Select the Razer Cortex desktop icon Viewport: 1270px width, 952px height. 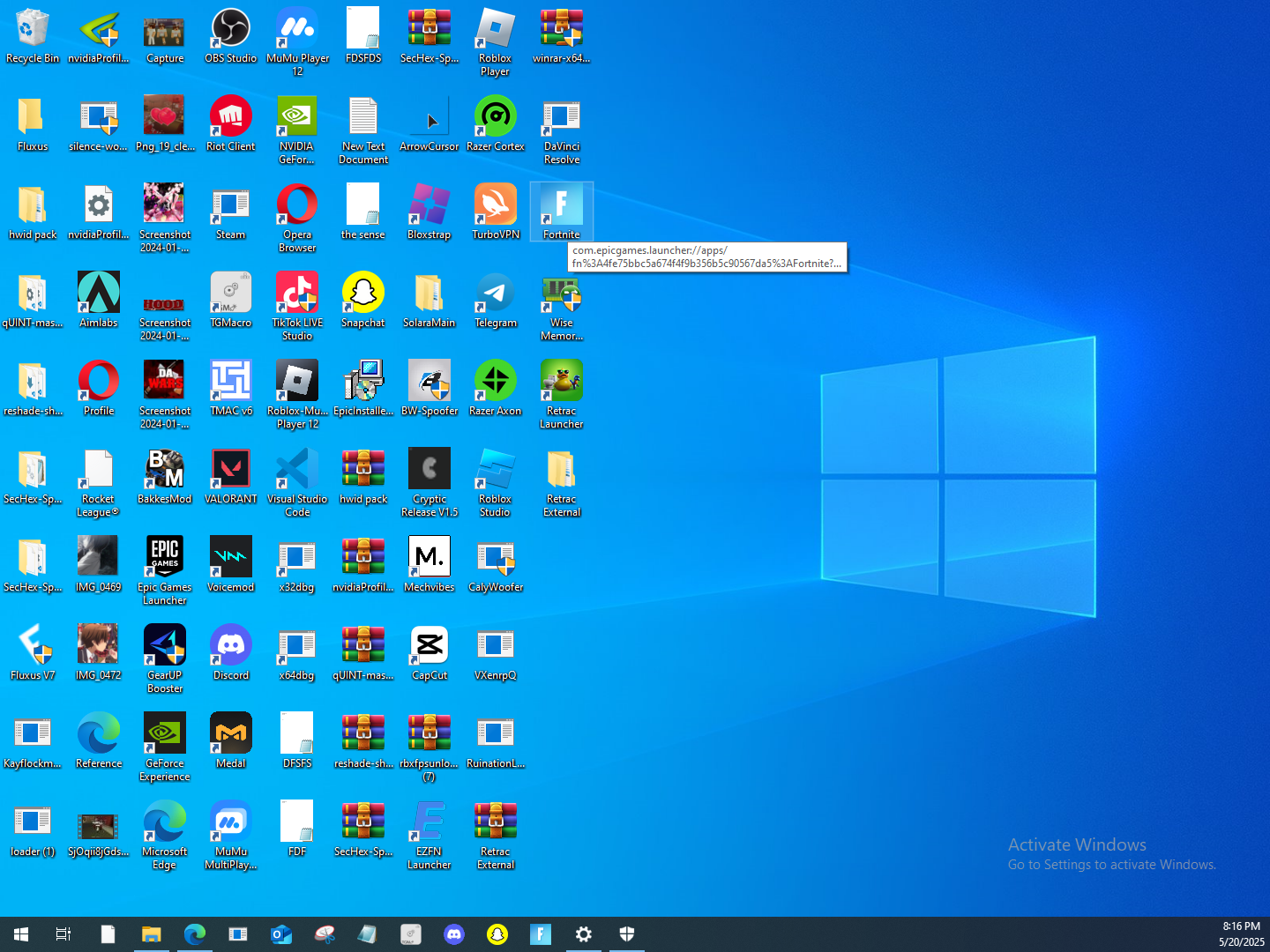[x=496, y=119]
